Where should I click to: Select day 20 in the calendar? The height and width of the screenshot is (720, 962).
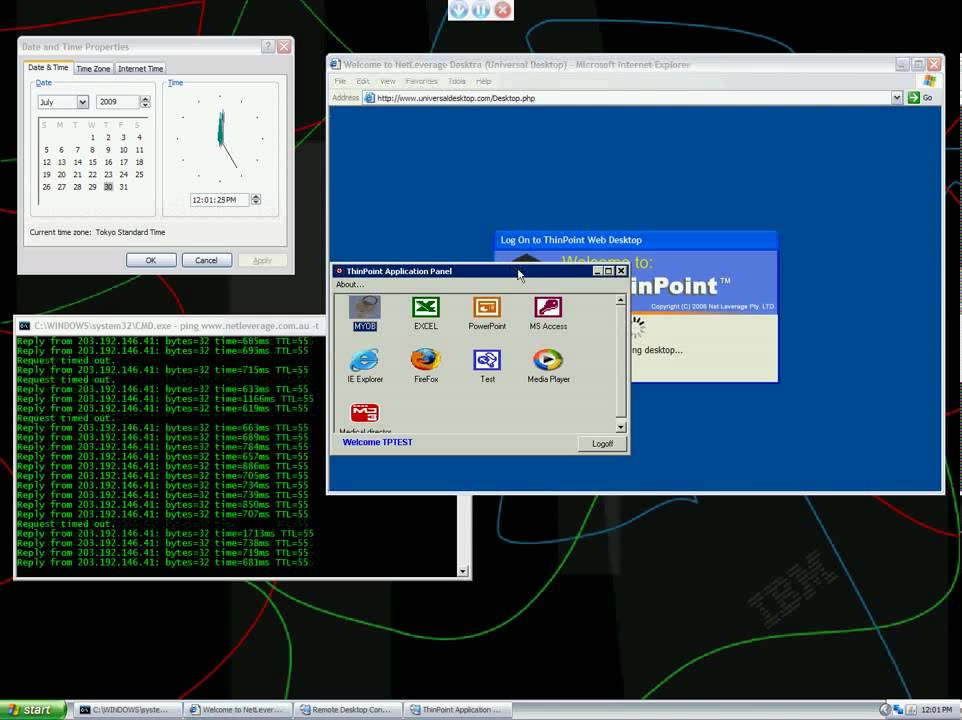[61, 174]
